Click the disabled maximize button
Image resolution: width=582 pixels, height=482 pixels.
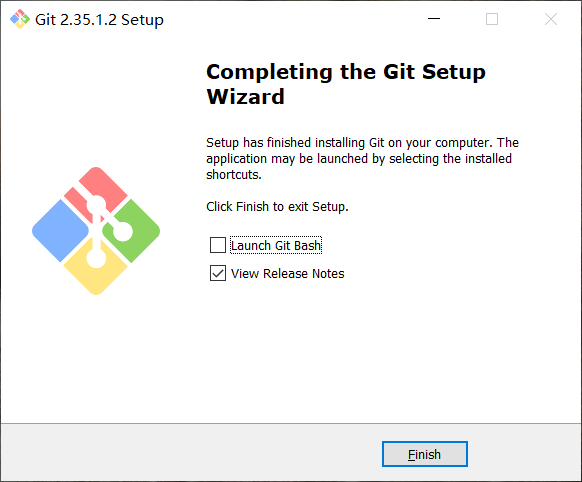pyautogui.click(x=492, y=19)
